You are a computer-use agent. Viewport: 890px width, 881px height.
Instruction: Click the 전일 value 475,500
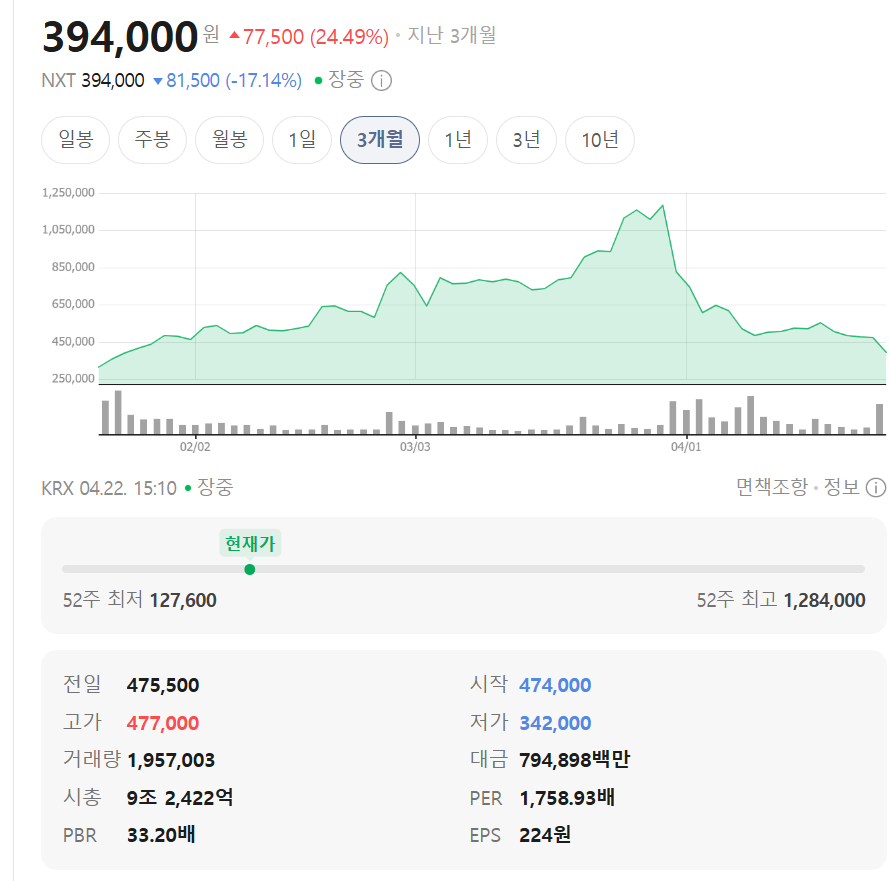[163, 685]
